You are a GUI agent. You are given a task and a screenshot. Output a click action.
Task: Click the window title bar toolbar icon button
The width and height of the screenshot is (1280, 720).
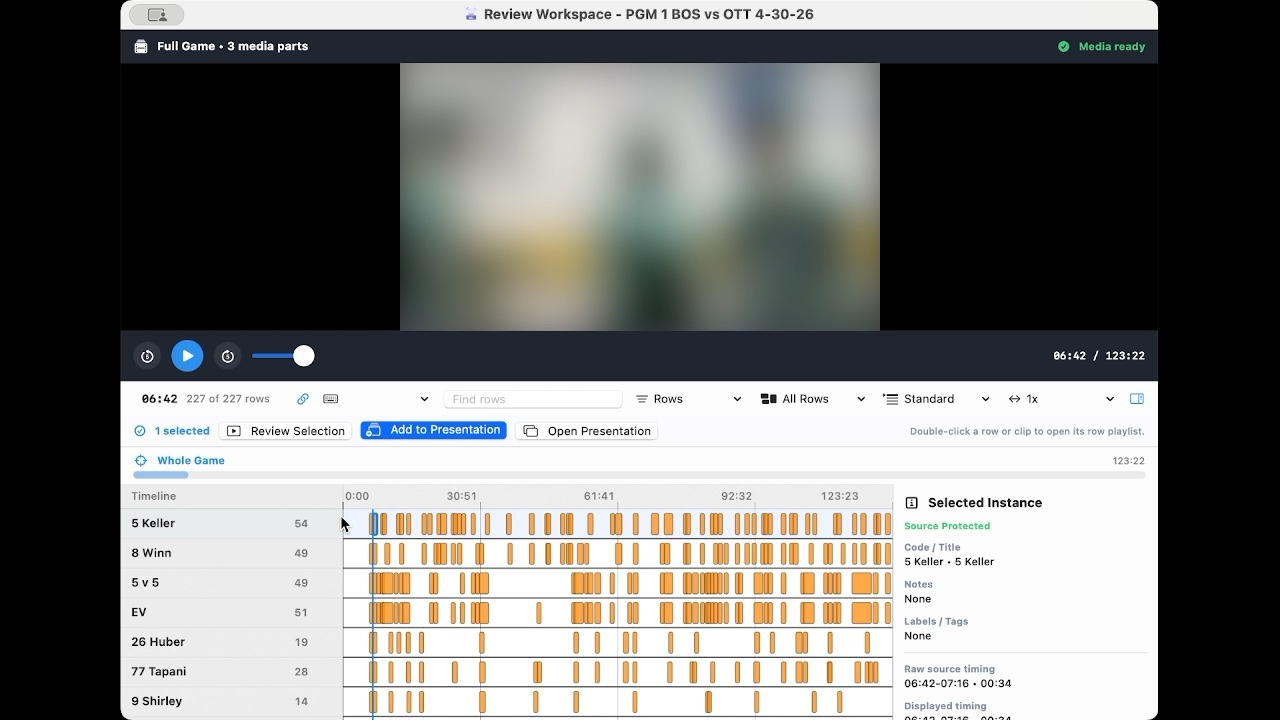(x=157, y=15)
